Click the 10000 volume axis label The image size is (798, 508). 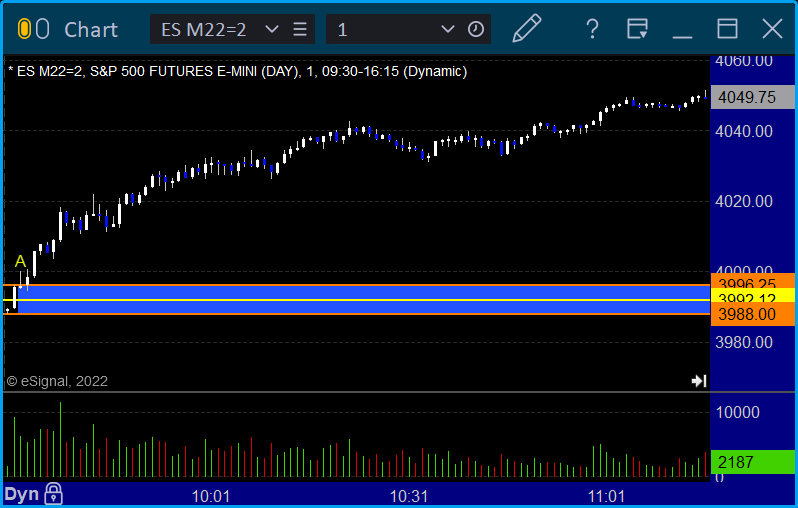[737, 412]
